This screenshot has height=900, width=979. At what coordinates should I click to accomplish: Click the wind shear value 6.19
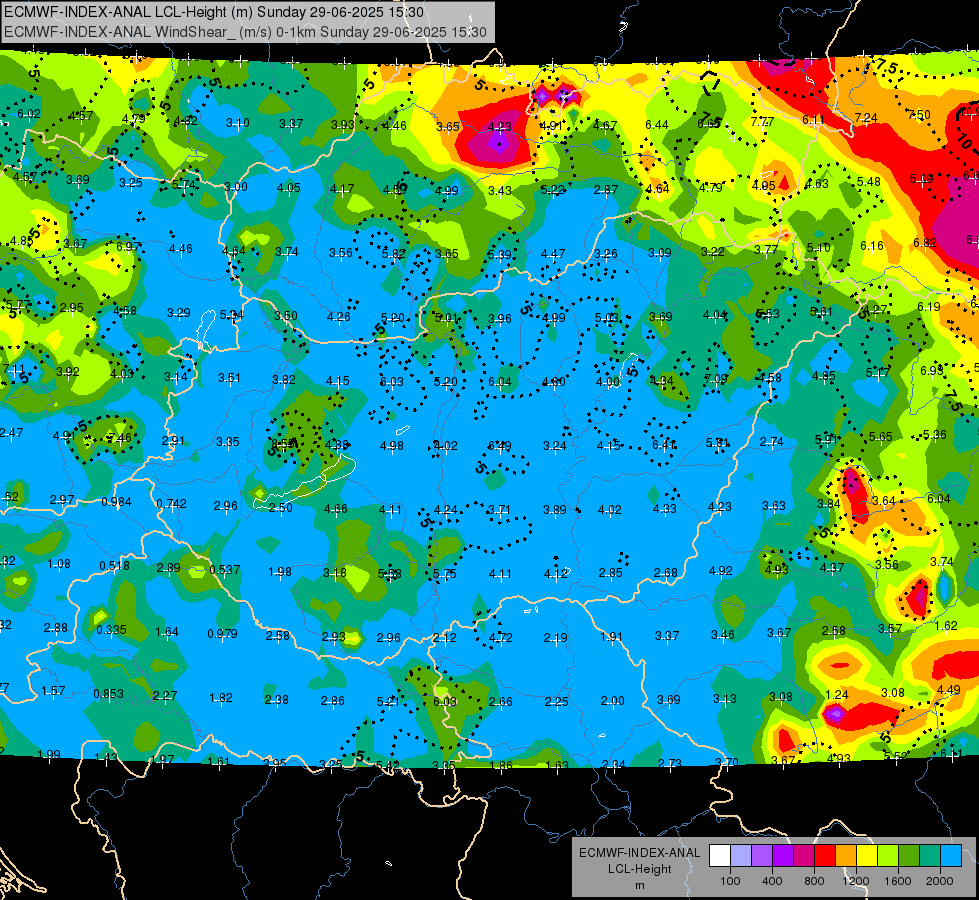(929, 307)
